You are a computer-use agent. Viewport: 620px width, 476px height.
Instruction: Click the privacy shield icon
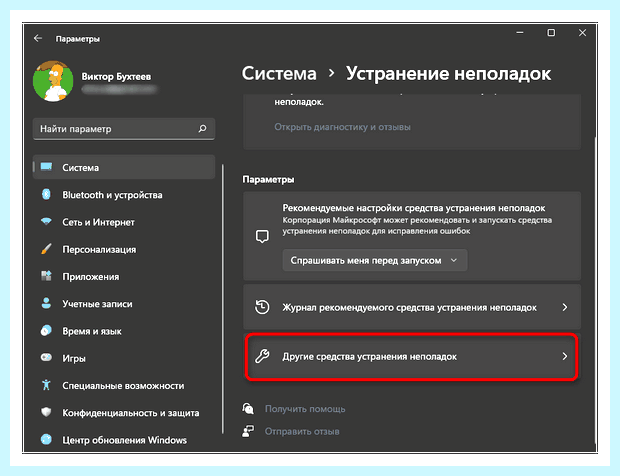46,412
